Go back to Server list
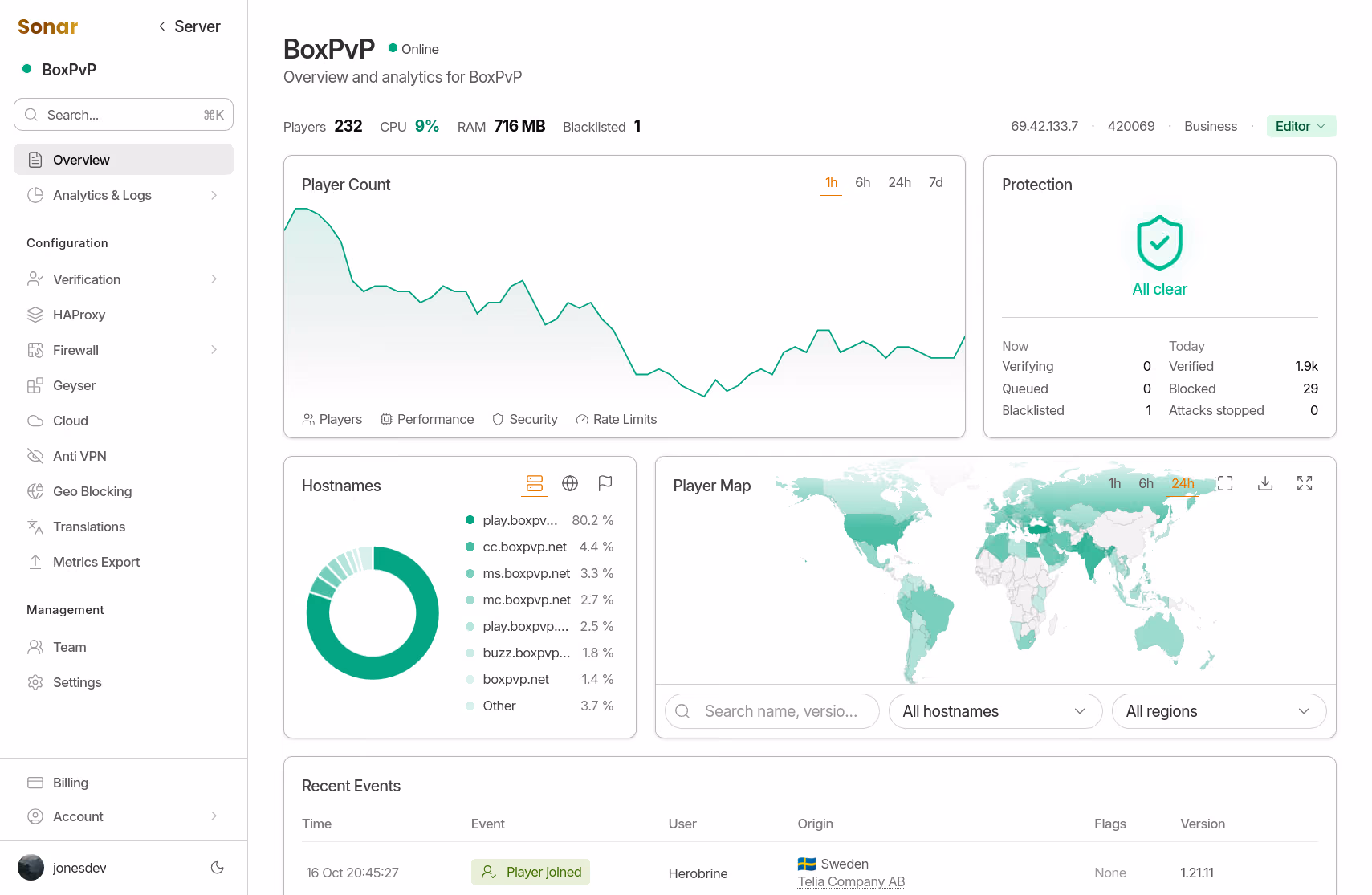1372x895 pixels. coord(189,26)
